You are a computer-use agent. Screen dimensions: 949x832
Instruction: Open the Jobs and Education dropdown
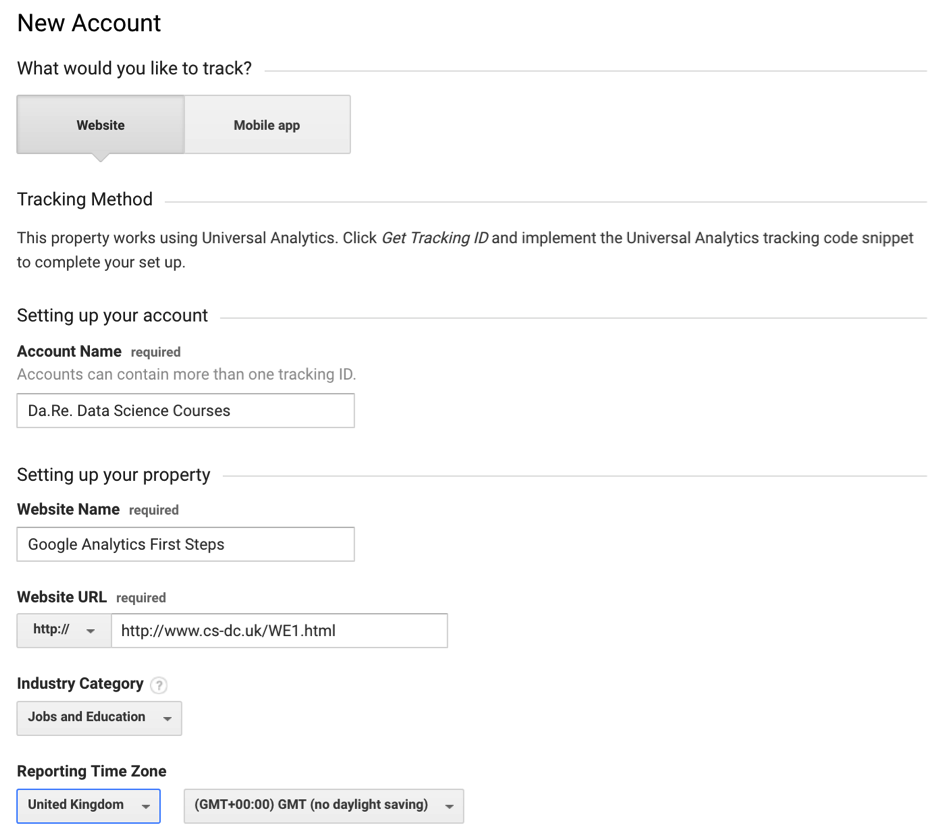(x=99, y=718)
